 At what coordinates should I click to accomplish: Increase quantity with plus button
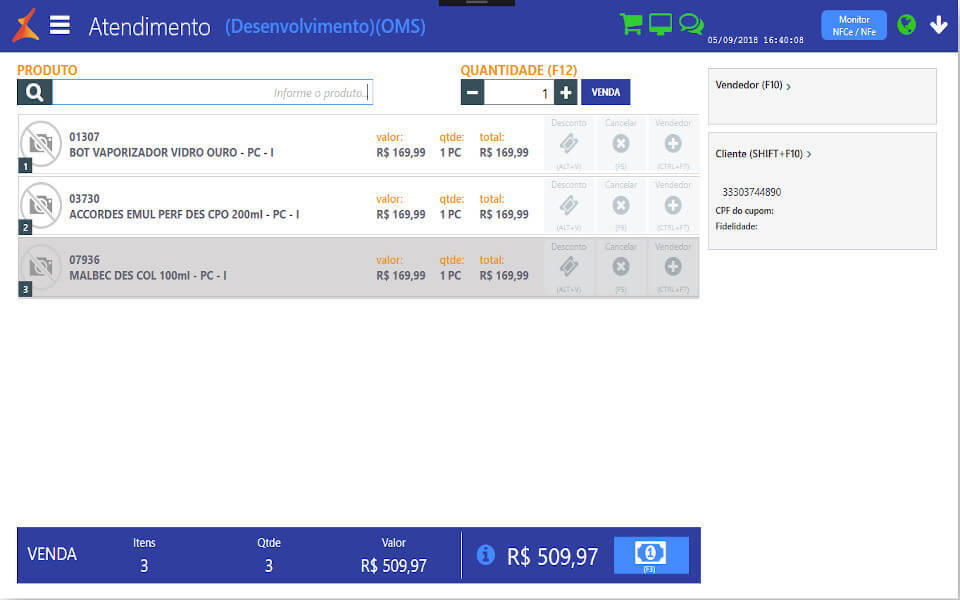566,92
